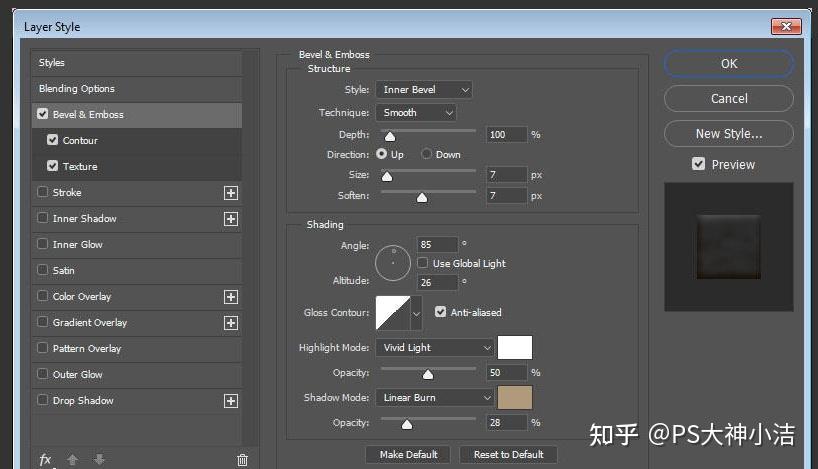Toggle the Bevel & Emboss checkbox

(42, 114)
